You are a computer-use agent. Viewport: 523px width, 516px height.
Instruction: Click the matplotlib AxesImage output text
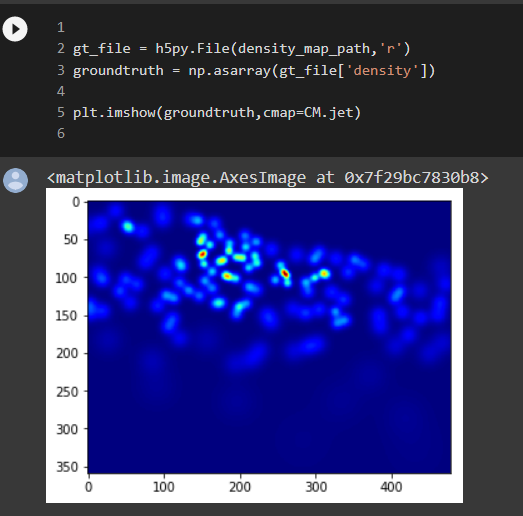point(268,177)
